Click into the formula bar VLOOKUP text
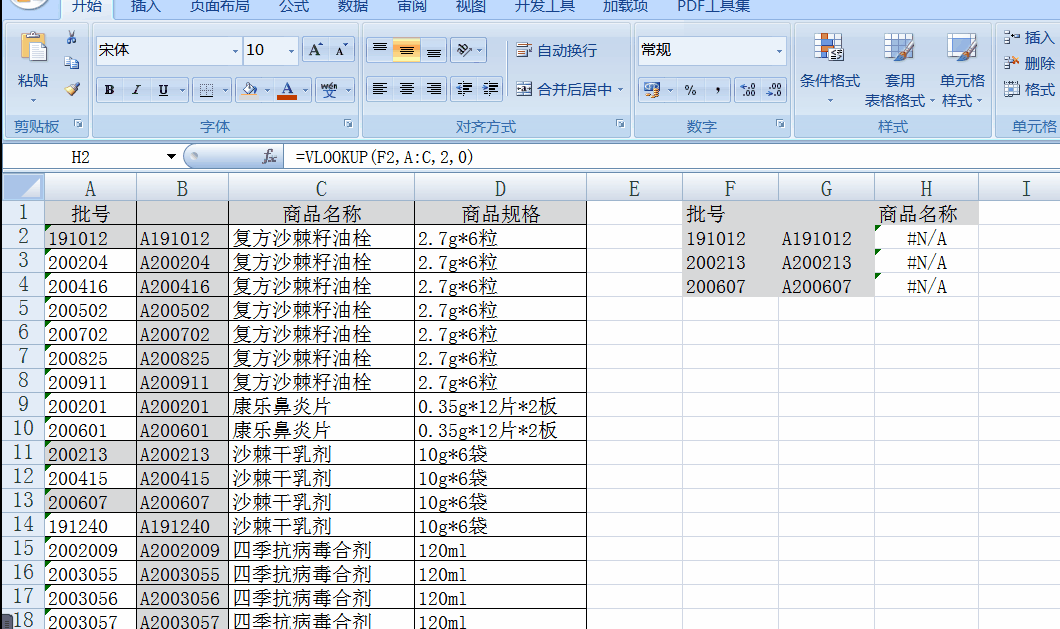Image resolution: width=1060 pixels, height=629 pixels. (x=384, y=157)
